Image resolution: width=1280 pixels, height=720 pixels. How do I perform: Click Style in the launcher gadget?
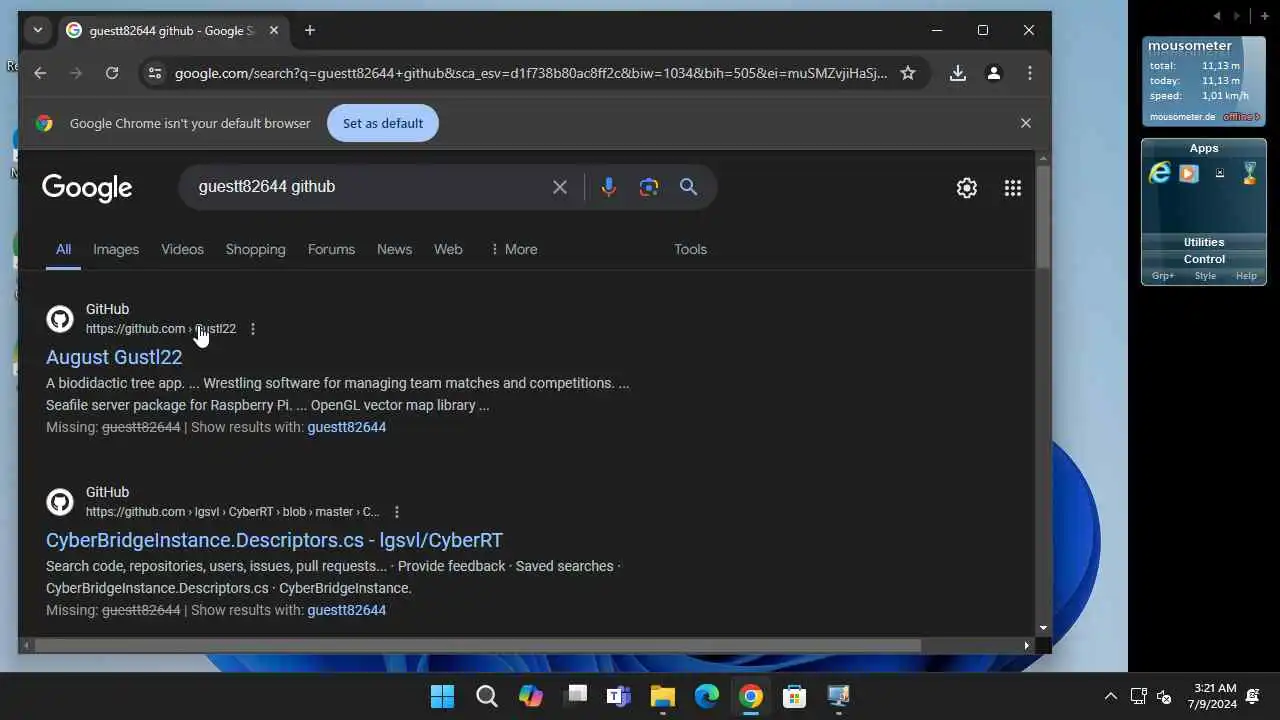[x=1205, y=276]
